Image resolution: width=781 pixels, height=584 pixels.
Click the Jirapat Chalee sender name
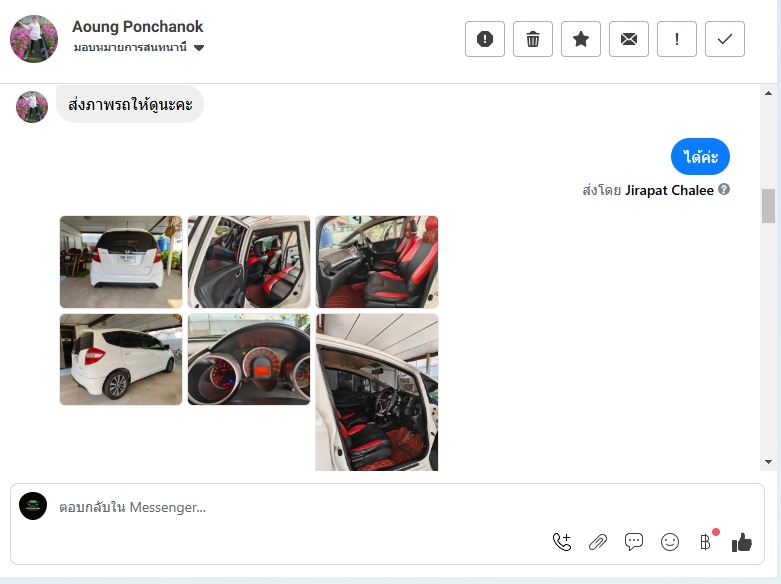pyautogui.click(x=669, y=190)
